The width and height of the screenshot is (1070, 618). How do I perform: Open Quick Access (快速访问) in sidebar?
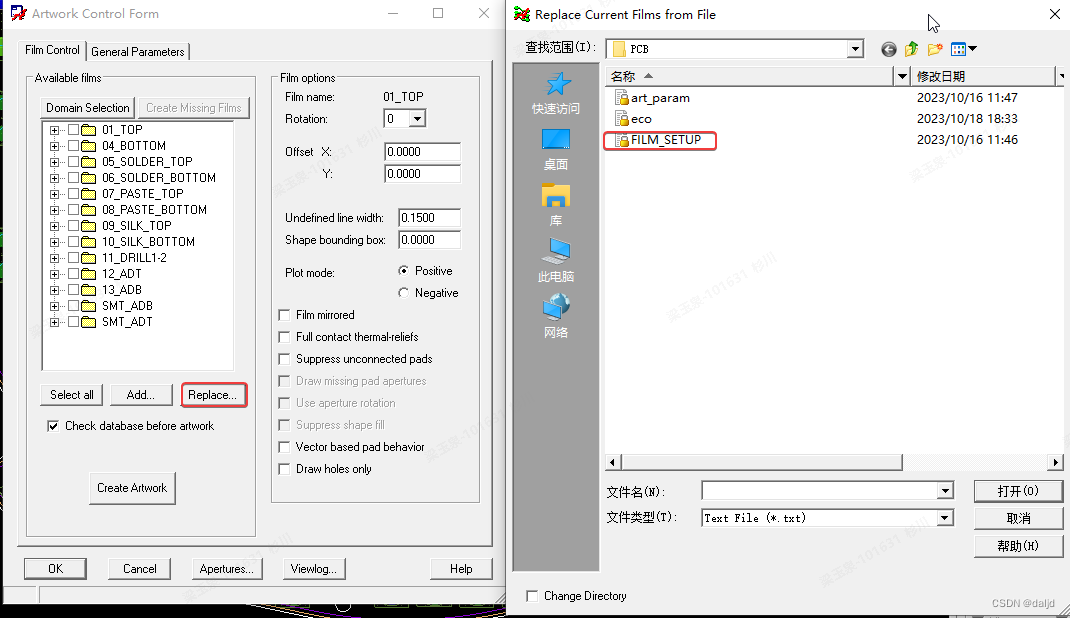556,93
